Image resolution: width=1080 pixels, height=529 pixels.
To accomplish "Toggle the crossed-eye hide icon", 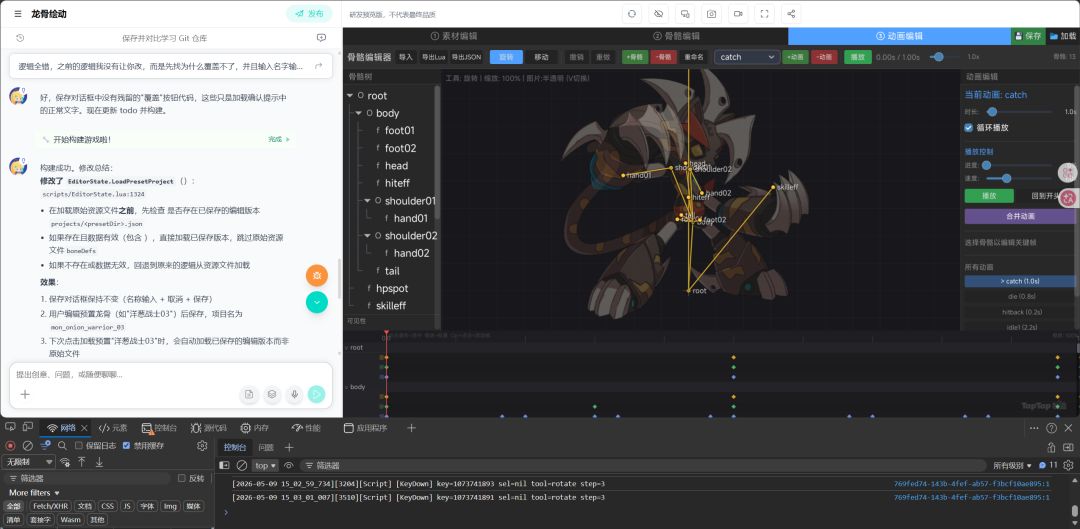I will click(658, 14).
